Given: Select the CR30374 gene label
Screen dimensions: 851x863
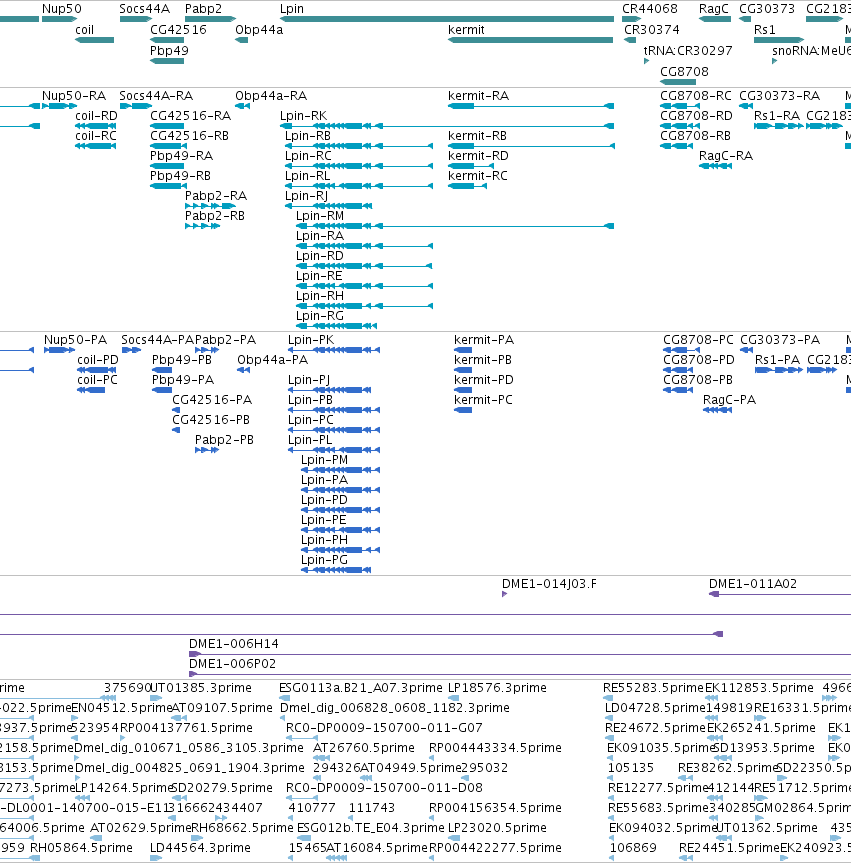Looking at the screenshot, I should (652, 30).
